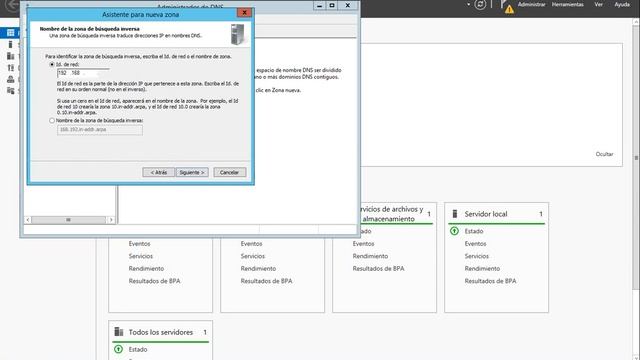Click the disabled in-addr.arpa zone name field
The height and width of the screenshot is (360, 640).
pyautogui.click(x=100, y=129)
